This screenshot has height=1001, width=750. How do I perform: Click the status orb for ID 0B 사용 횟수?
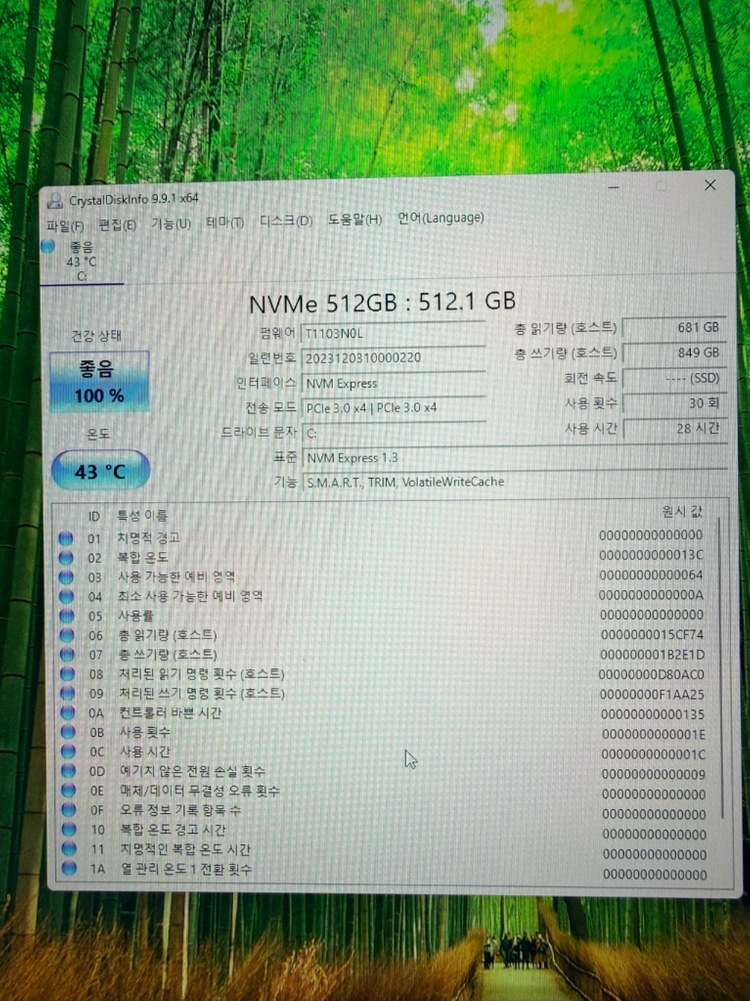tap(68, 732)
